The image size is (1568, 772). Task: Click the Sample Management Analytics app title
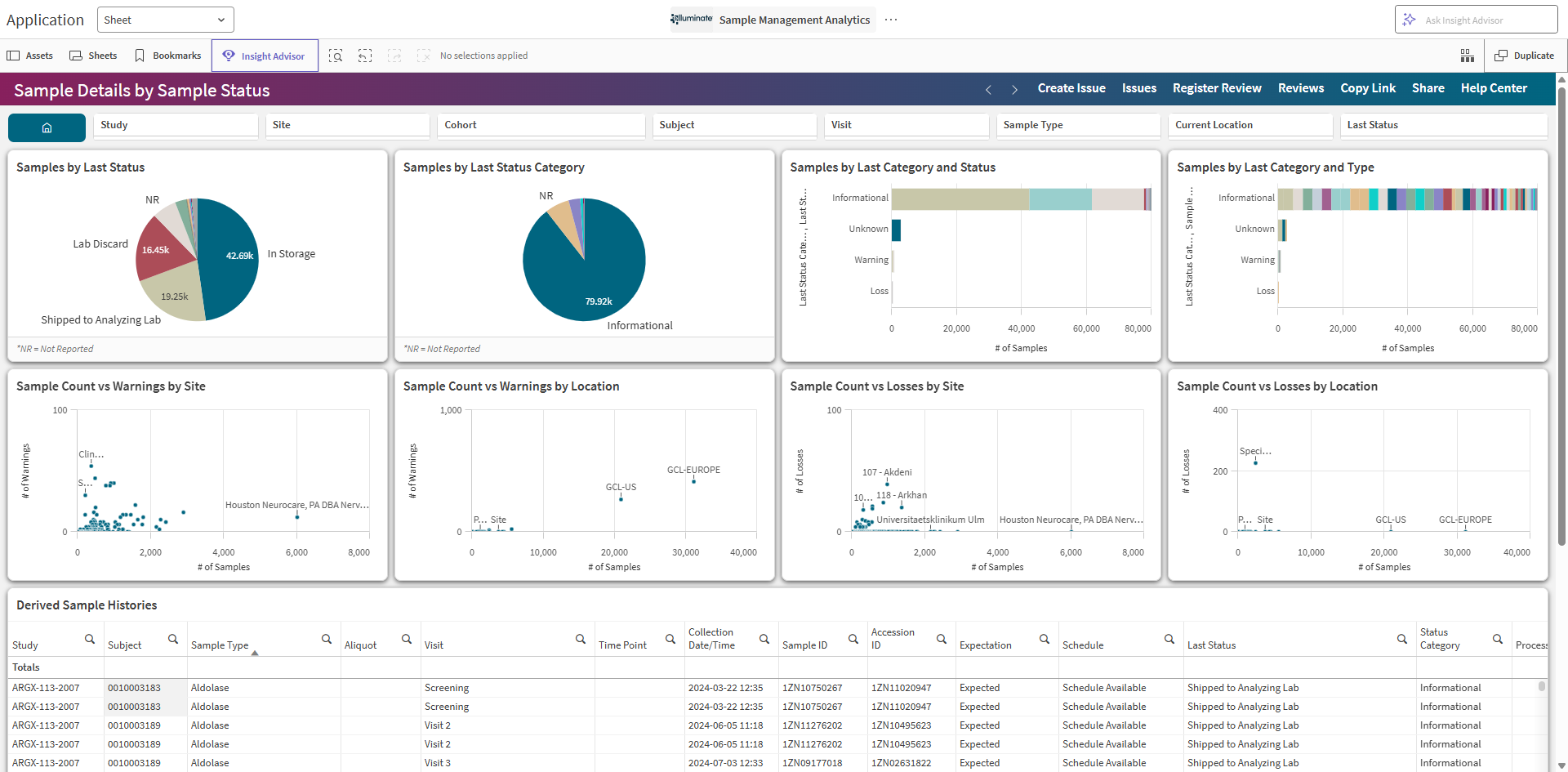795,20
